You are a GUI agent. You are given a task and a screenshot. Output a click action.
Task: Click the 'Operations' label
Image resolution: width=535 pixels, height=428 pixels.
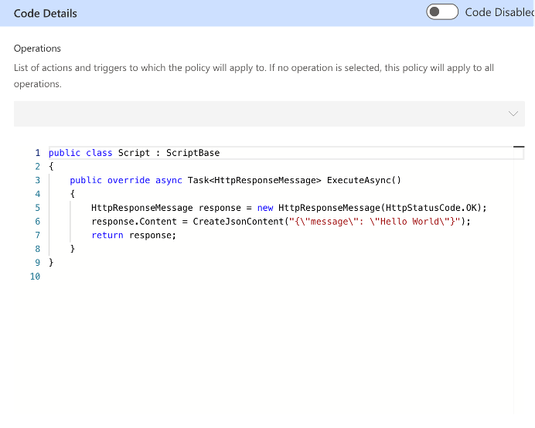pos(37,48)
